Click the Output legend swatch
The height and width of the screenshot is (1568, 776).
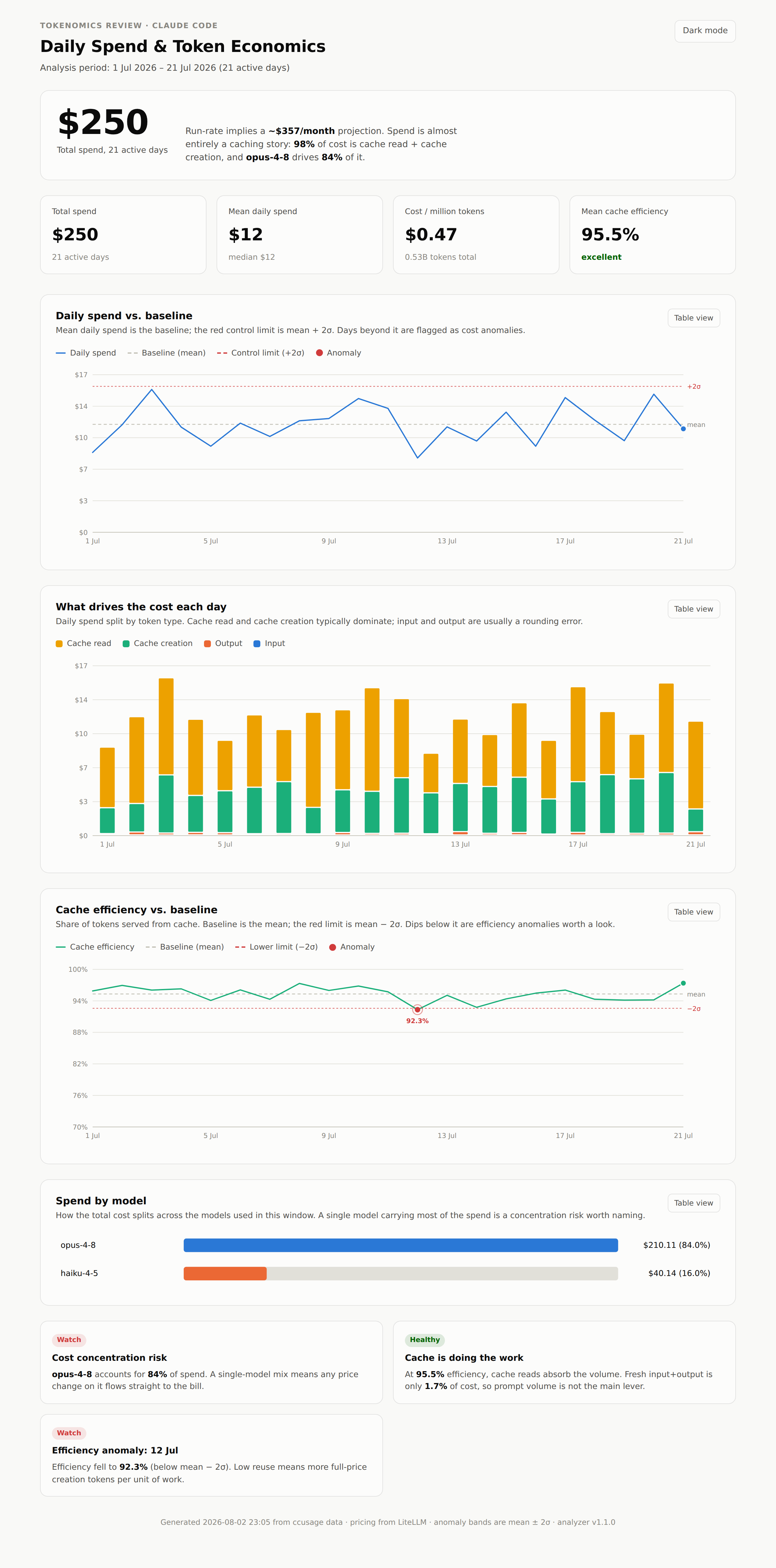pos(207,643)
